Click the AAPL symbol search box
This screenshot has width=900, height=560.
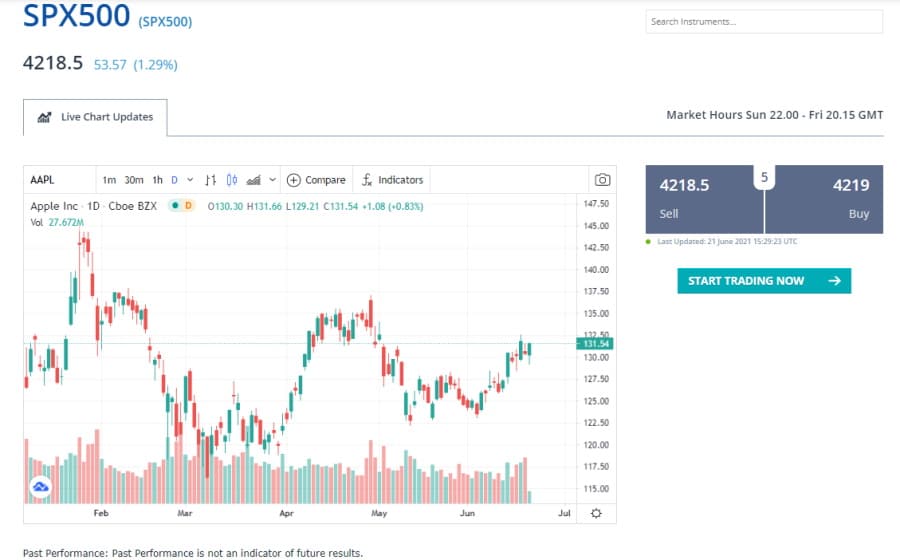(x=60, y=180)
